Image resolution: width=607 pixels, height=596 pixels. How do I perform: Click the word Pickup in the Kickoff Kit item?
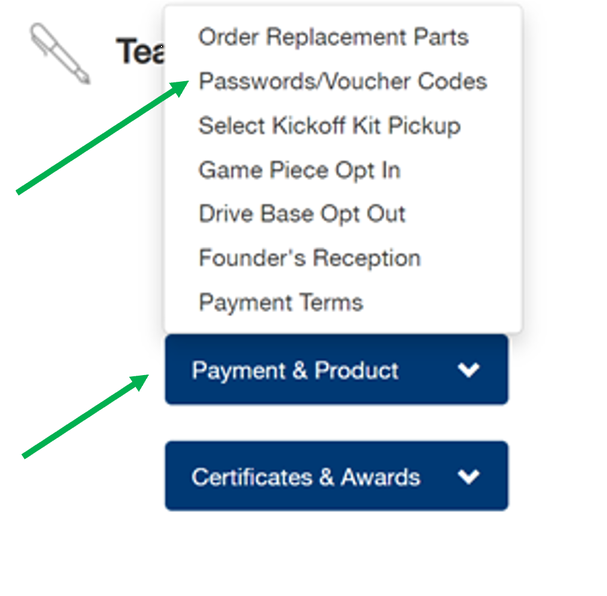[424, 126]
